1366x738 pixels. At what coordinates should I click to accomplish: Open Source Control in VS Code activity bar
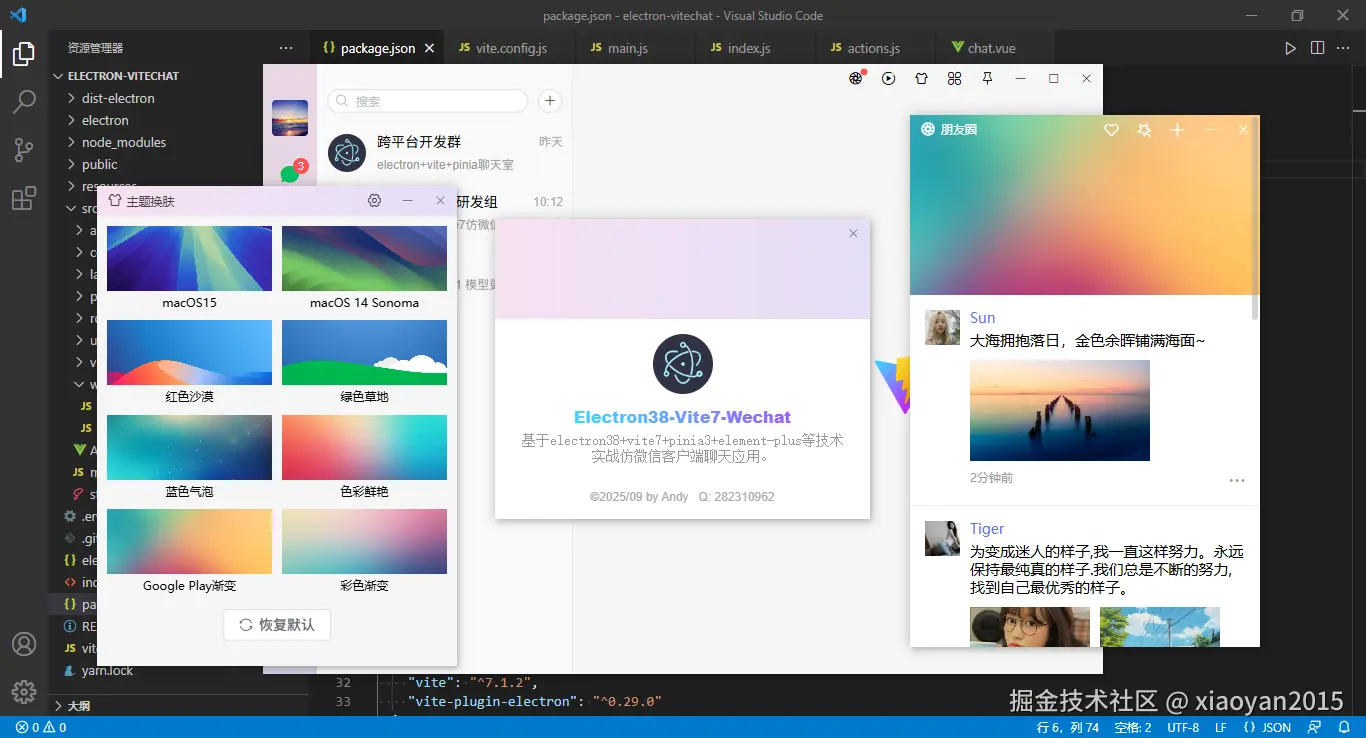pyautogui.click(x=24, y=150)
